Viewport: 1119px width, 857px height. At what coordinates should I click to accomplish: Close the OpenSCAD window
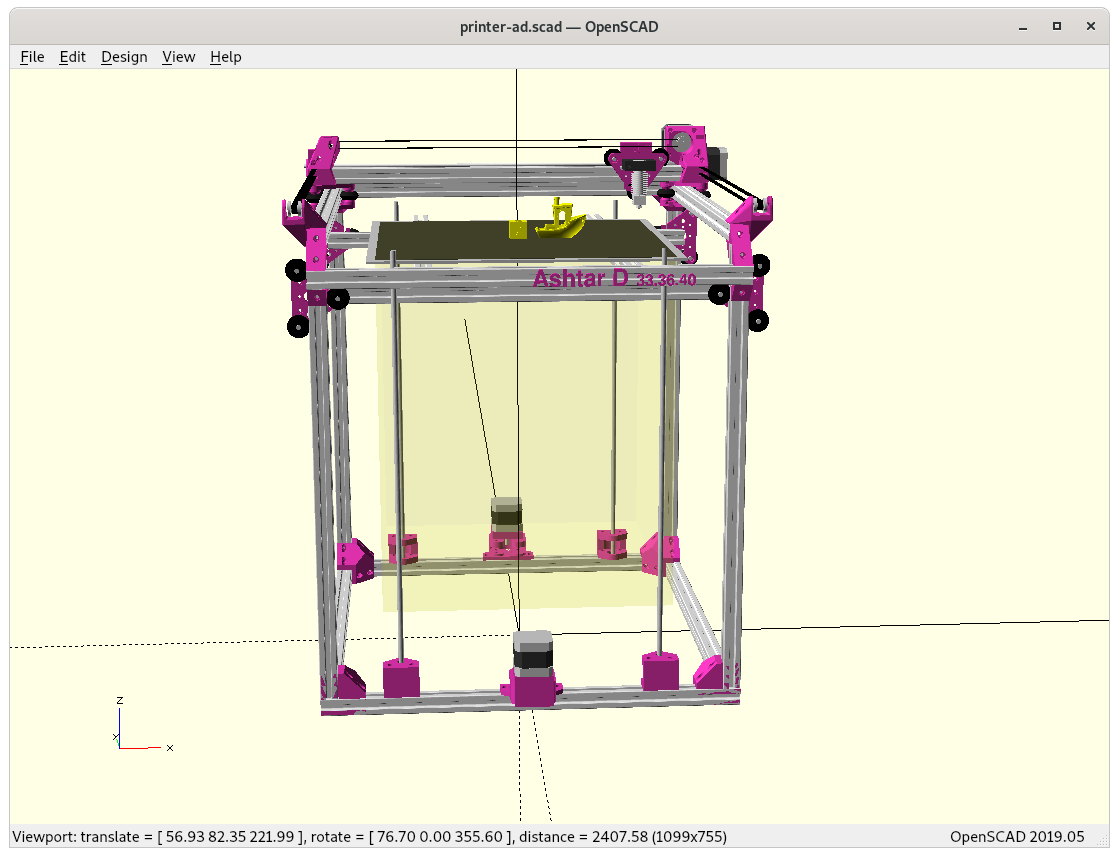tap(1091, 26)
